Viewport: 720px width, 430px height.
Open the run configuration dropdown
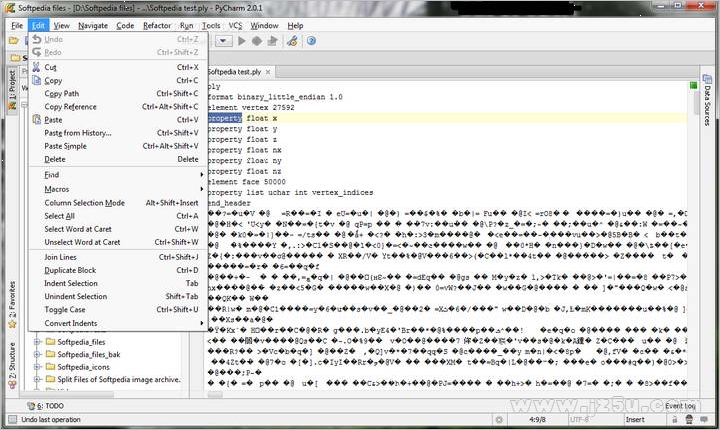(223, 41)
